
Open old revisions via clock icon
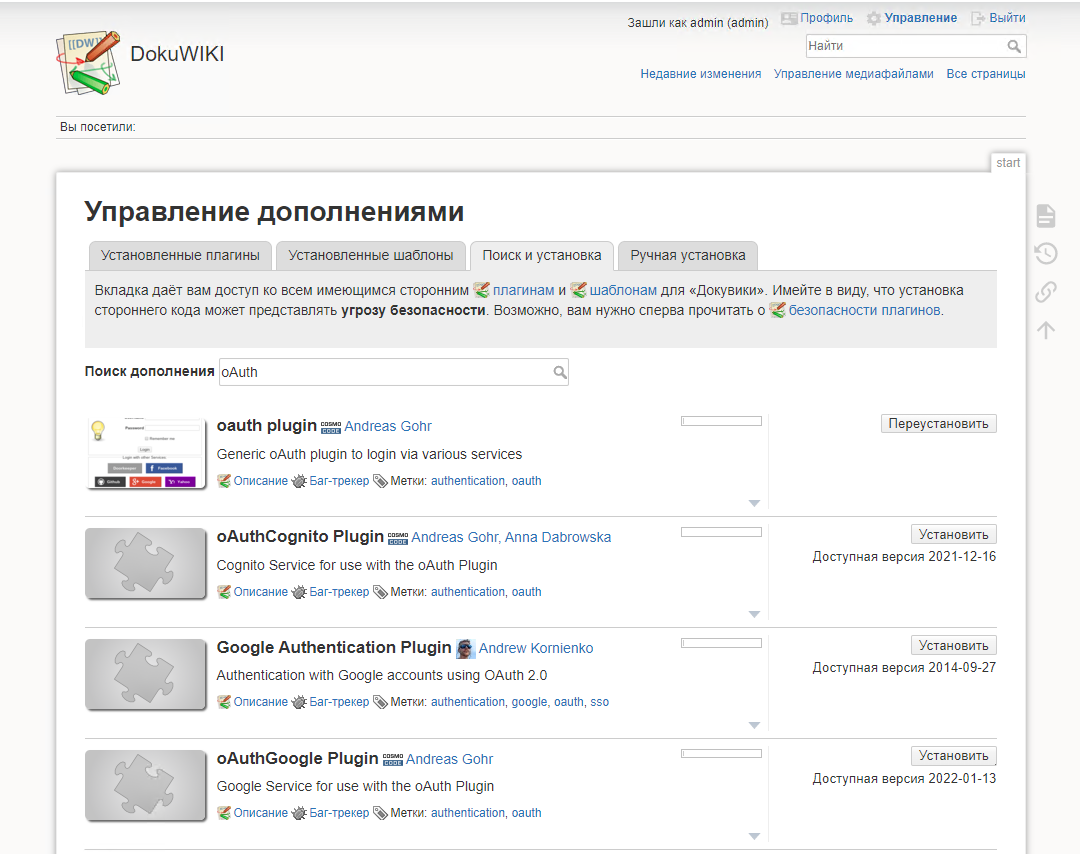click(x=1046, y=253)
